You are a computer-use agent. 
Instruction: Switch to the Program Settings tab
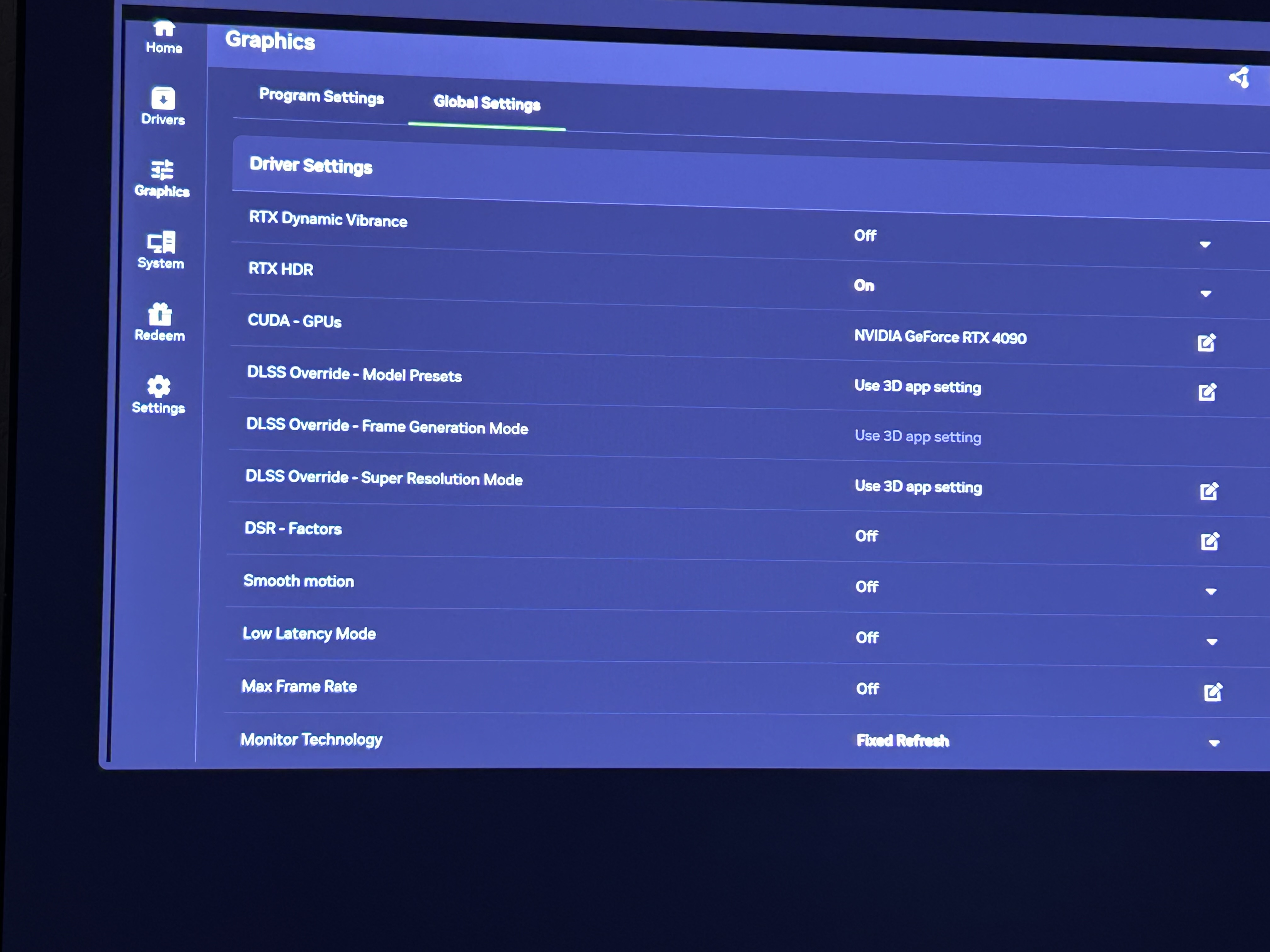(x=321, y=96)
